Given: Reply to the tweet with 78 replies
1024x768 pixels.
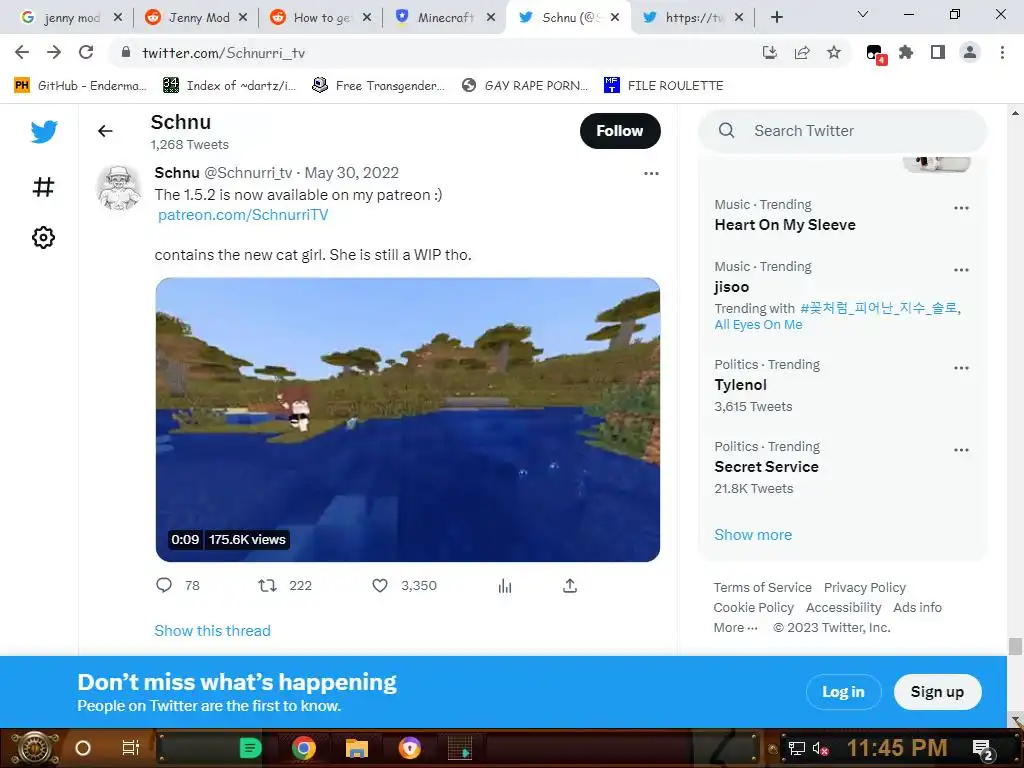Looking at the screenshot, I should [164, 585].
